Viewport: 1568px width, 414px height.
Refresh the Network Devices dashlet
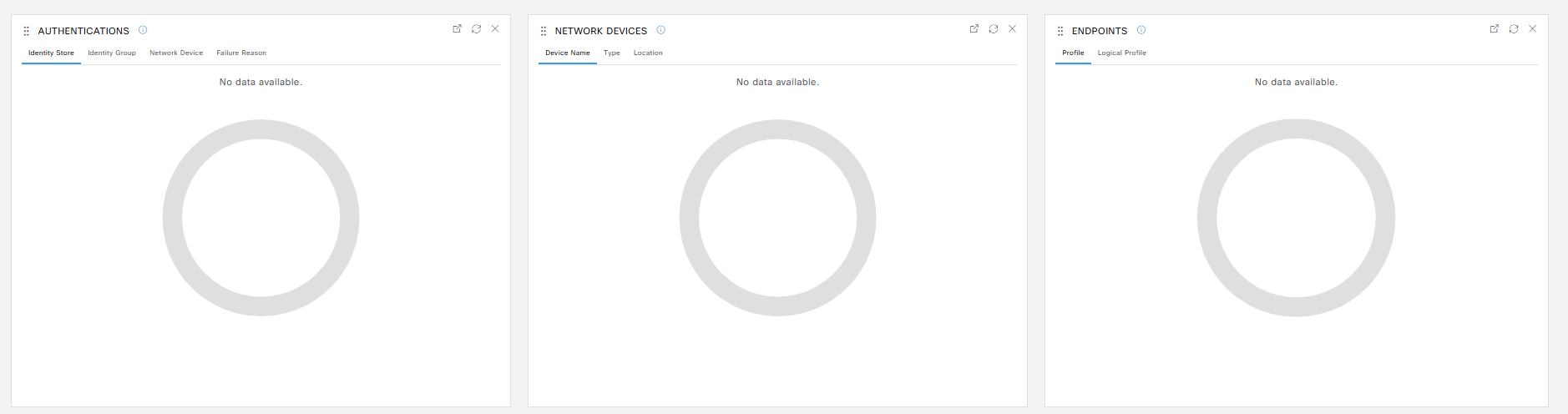pos(993,28)
